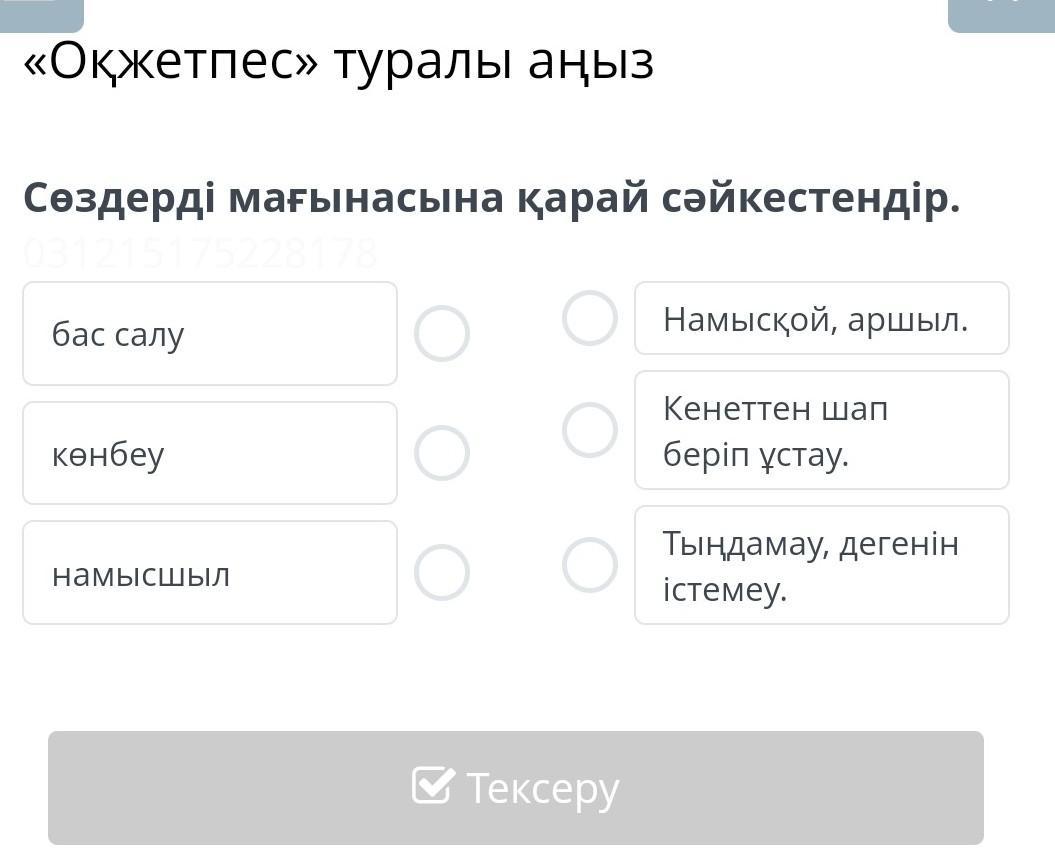Click the Кенеттен шап беріп ұстау card
1055x851 pixels.
click(x=821, y=431)
